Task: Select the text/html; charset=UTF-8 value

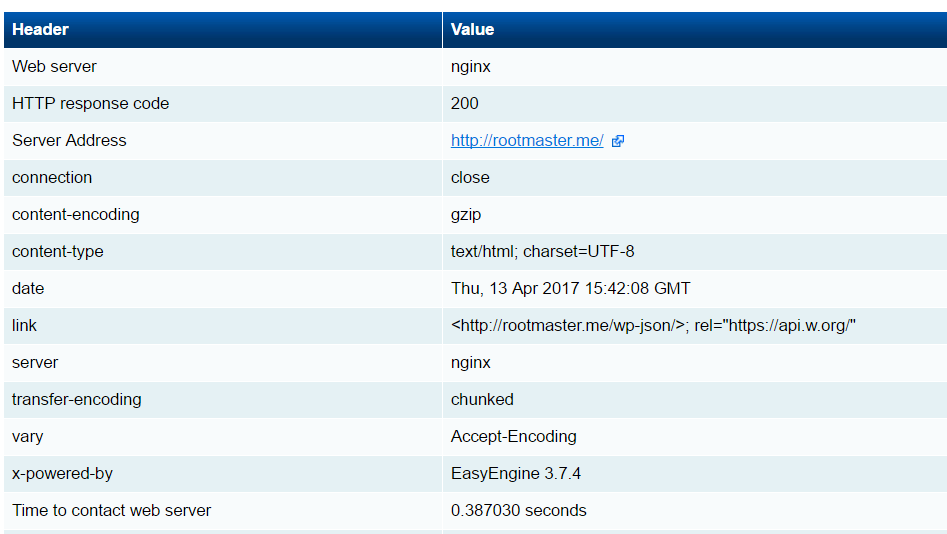Action: coord(542,251)
